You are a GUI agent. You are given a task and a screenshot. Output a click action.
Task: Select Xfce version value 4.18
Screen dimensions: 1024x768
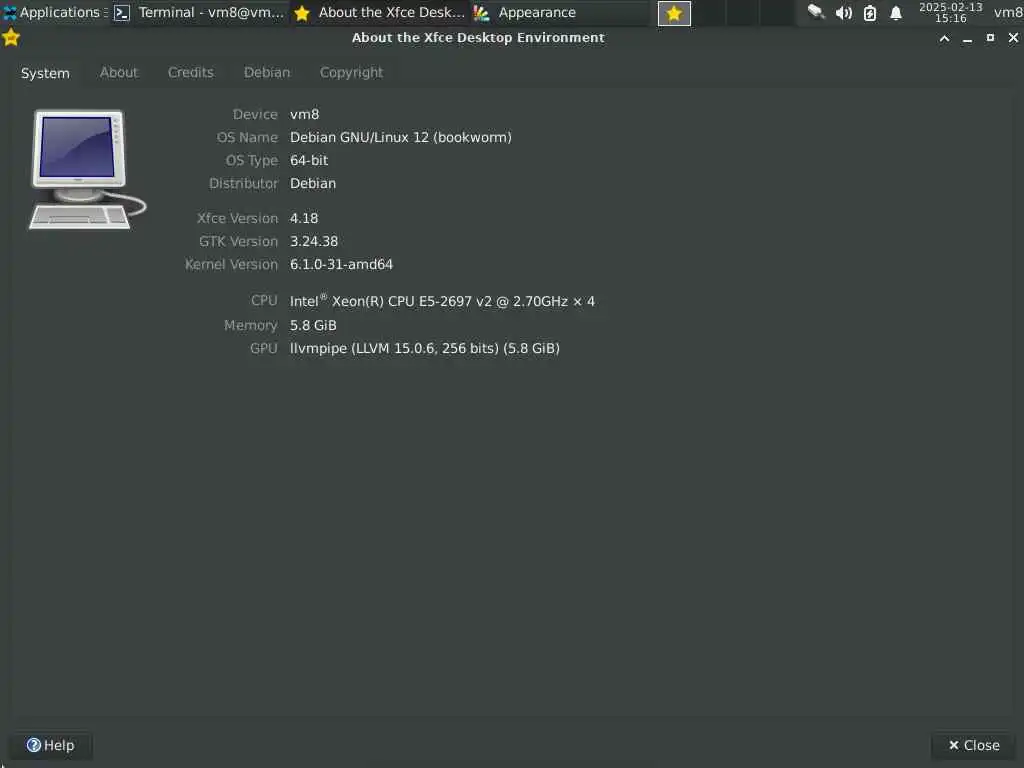coord(304,218)
